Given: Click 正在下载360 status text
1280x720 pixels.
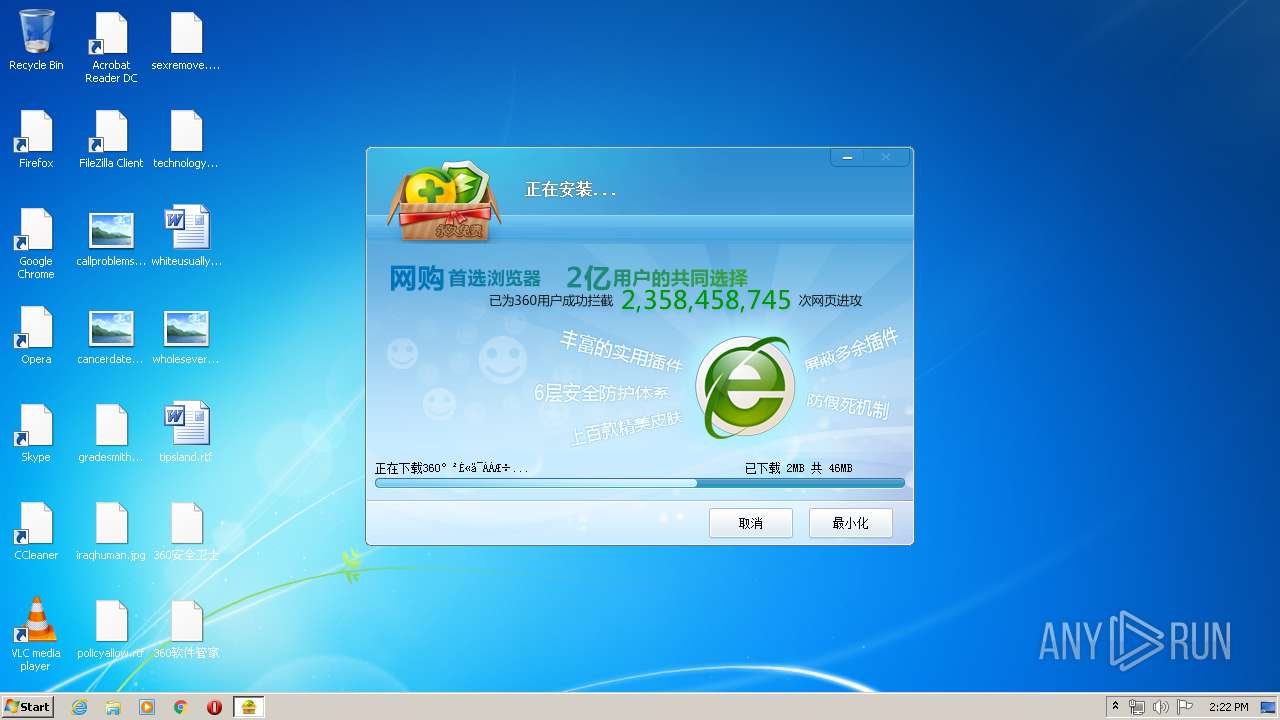Looking at the screenshot, I should pyautogui.click(x=451, y=468).
